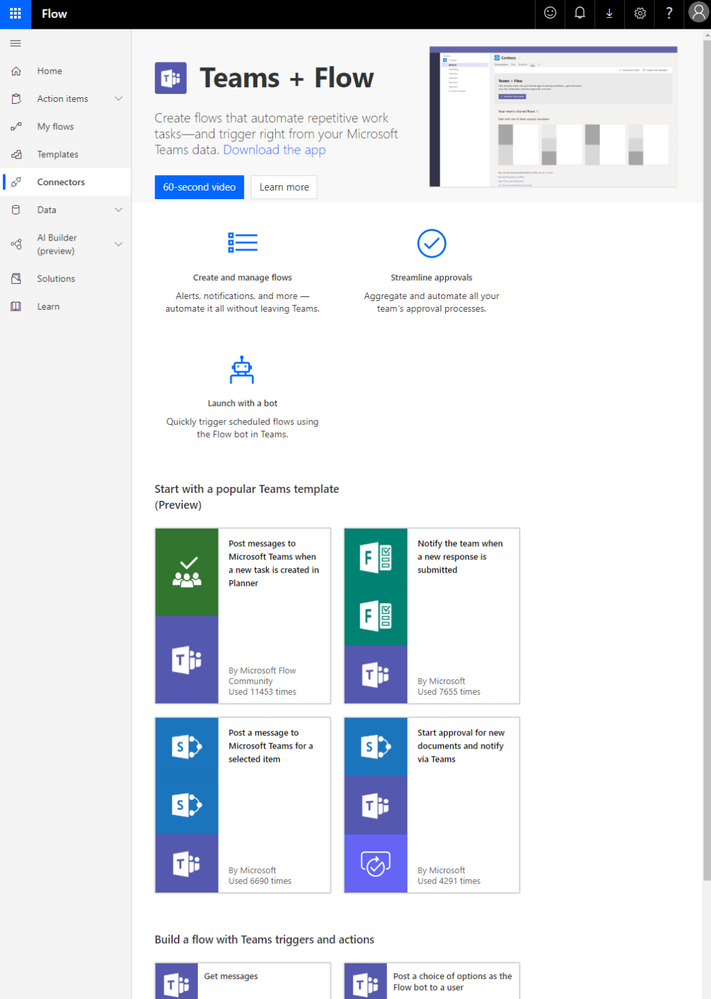Open Notify the team when response submitted template

coord(432,616)
